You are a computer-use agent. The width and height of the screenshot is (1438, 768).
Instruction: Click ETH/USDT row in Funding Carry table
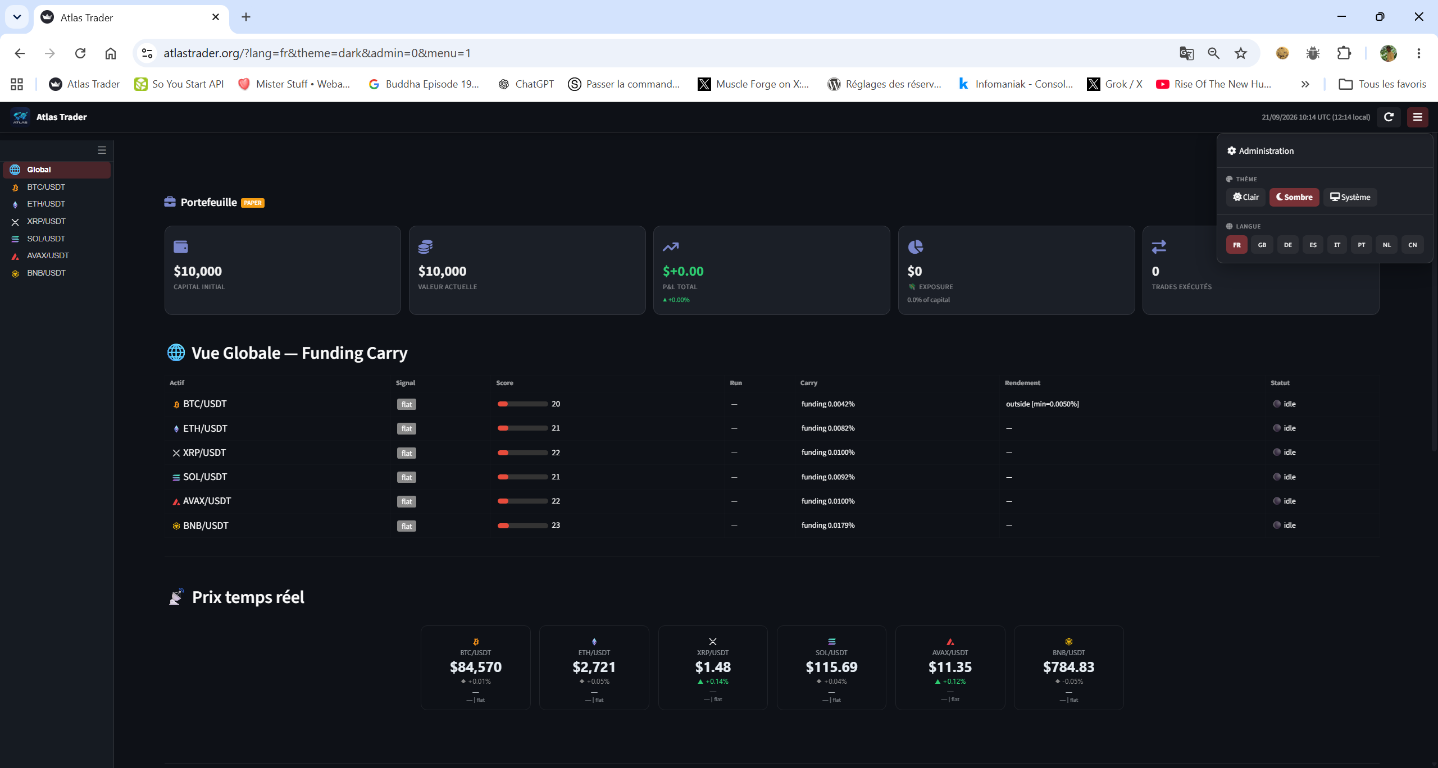[x=772, y=428]
